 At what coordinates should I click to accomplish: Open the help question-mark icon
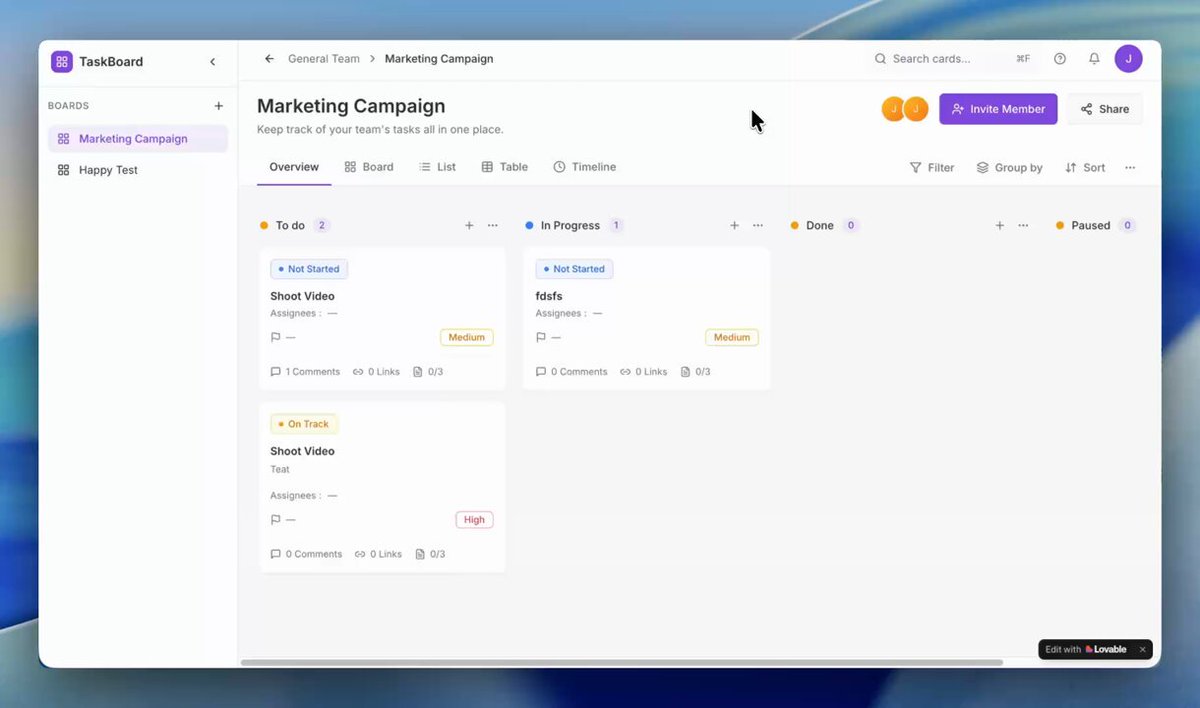pos(1060,59)
